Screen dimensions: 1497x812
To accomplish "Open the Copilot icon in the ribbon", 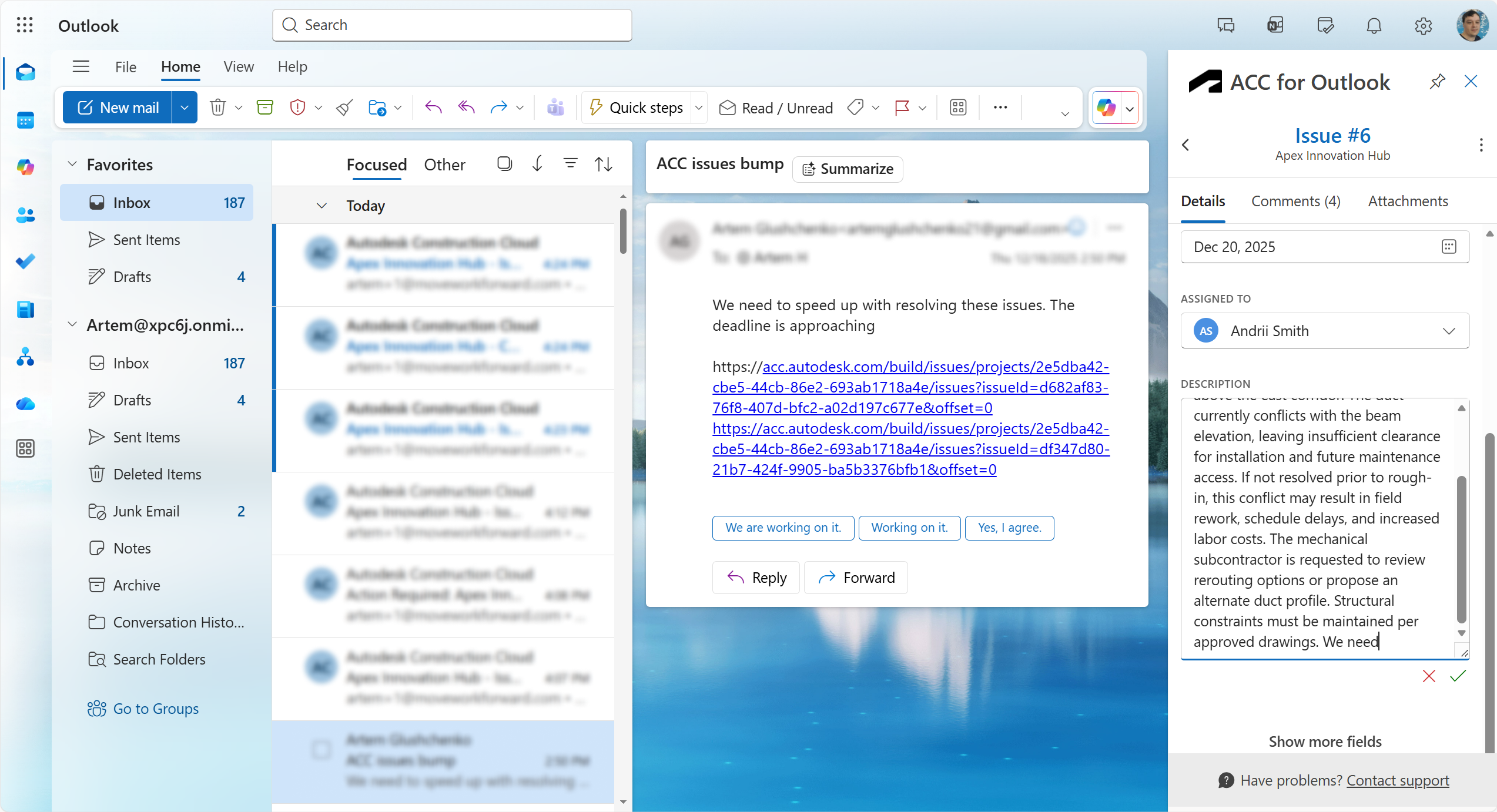I will coord(1106,108).
